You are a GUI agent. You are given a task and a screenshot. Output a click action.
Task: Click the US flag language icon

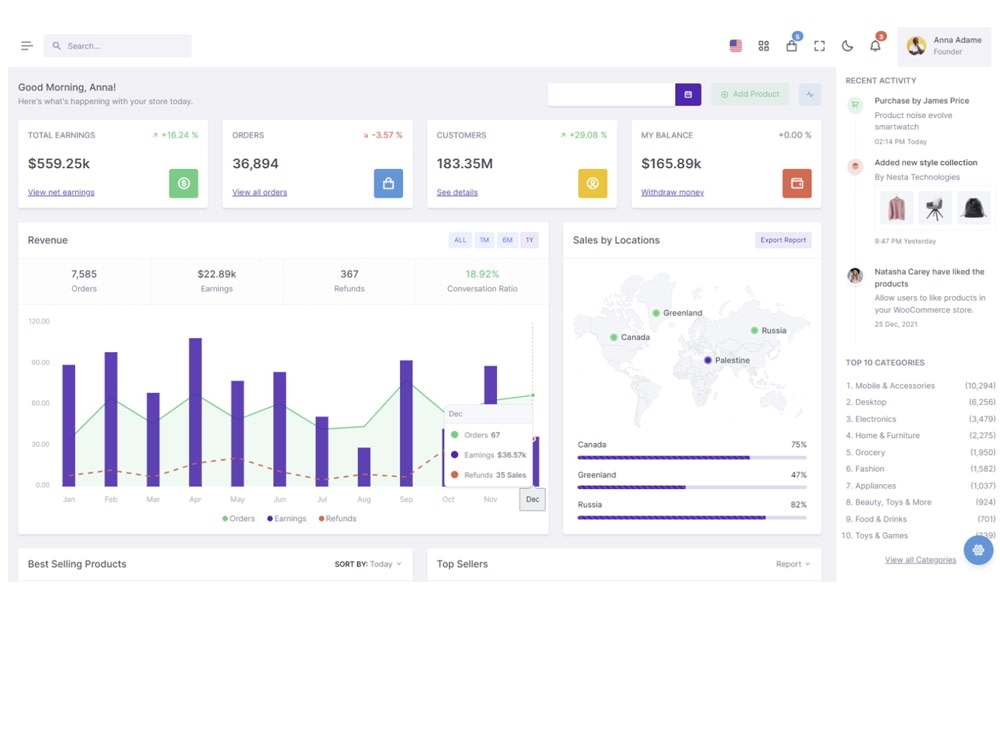pyautogui.click(x=736, y=45)
